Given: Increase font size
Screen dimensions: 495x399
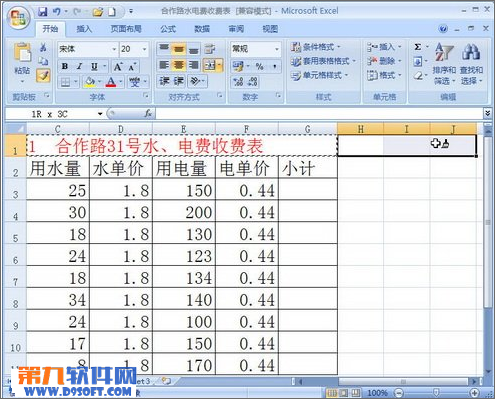Looking at the screenshot, I should coord(118,67).
